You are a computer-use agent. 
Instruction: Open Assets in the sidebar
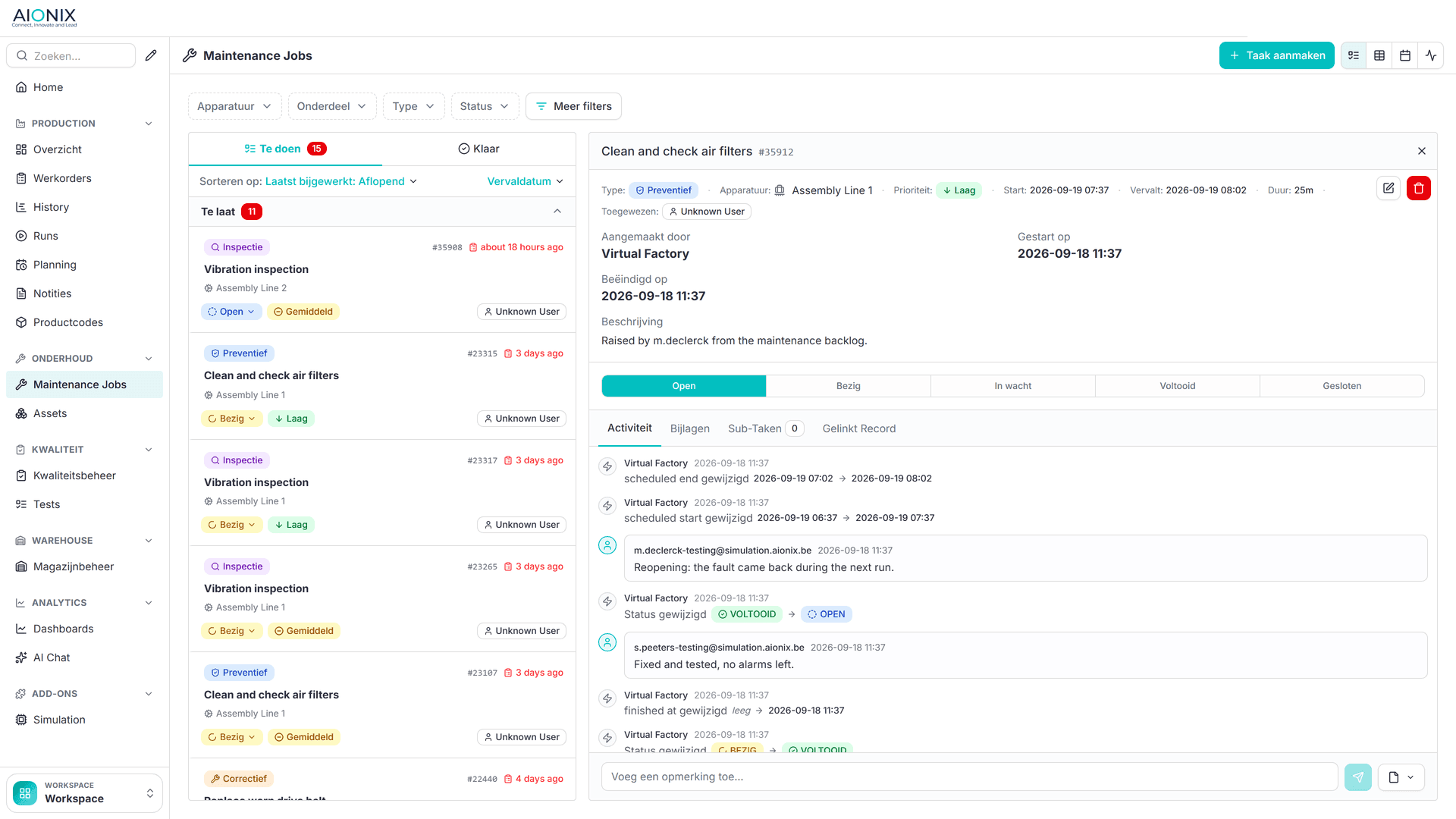[x=84, y=413]
